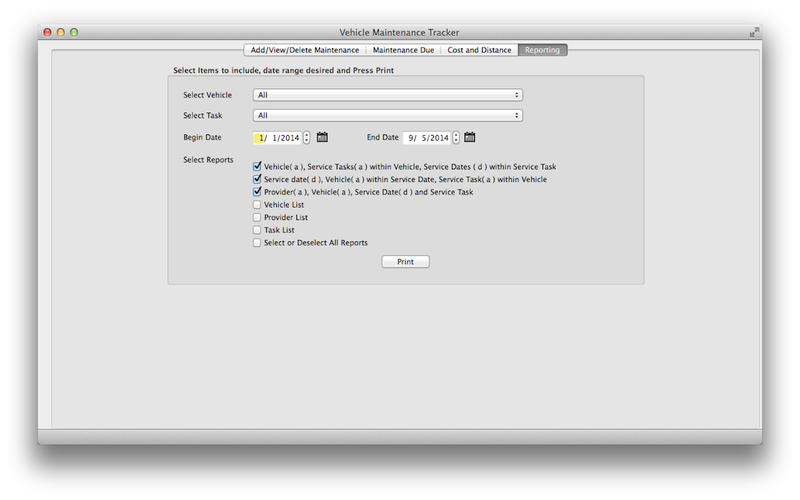This screenshot has width=800, height=500.
Task: Click the Begin Date stepper arrows
Action: coord(306,138)
